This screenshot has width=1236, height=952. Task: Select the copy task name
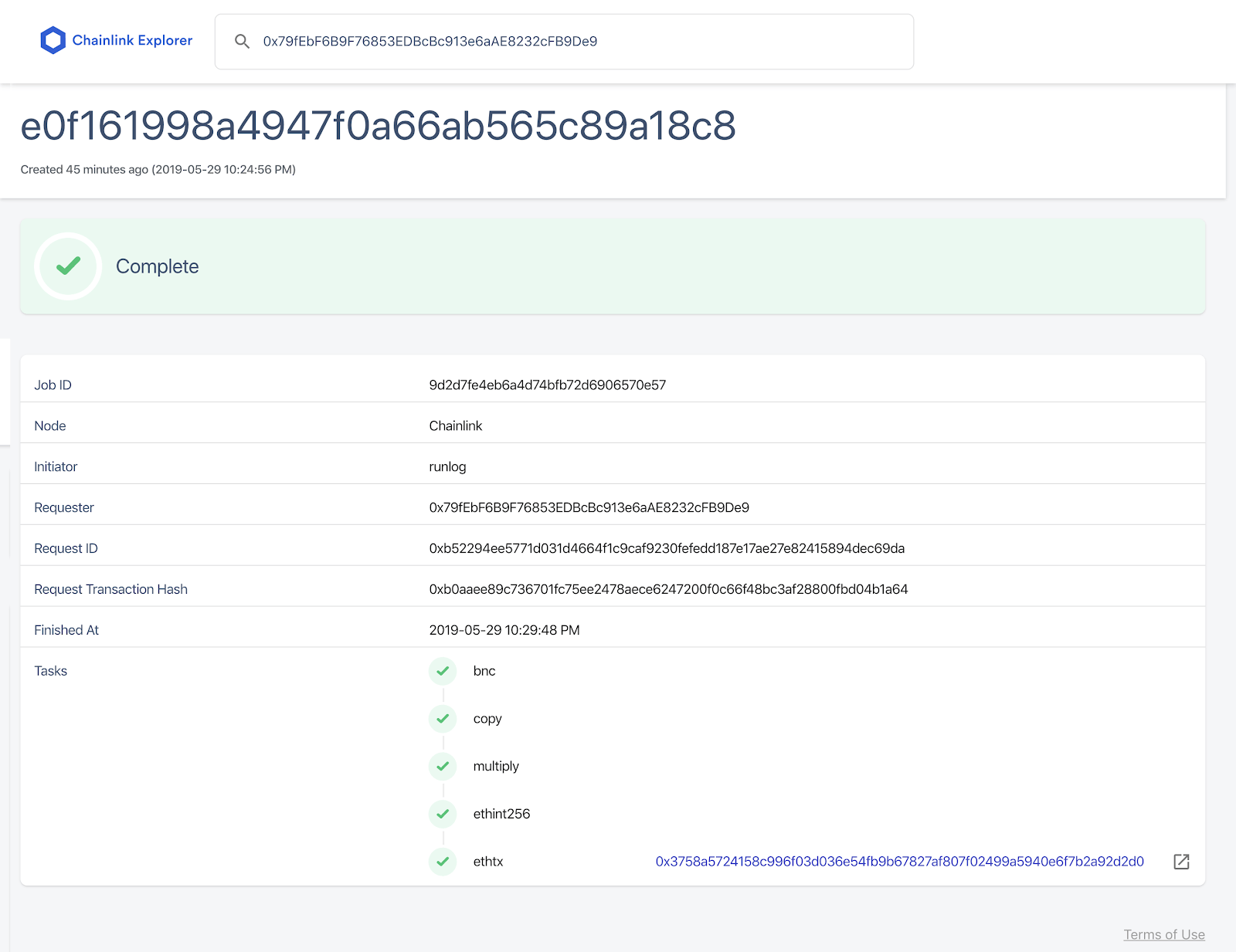tap(487, 720)
